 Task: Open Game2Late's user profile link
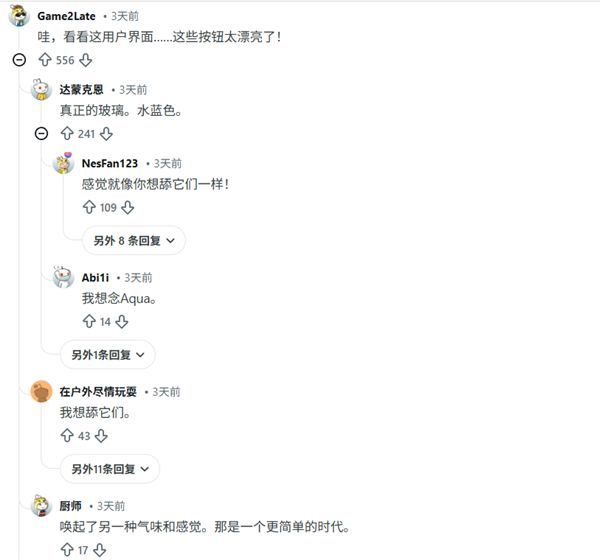pos(66,16)
